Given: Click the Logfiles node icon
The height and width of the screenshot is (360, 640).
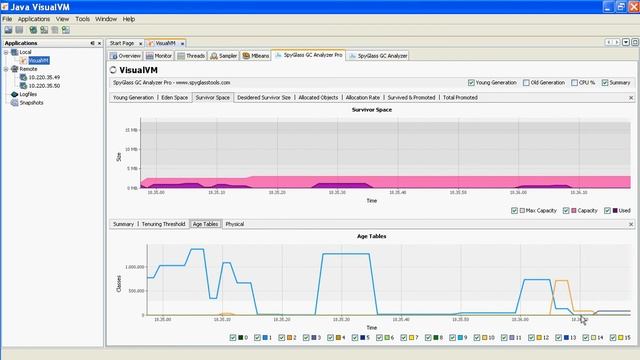Looking at the screenshot, I should 14,94.
